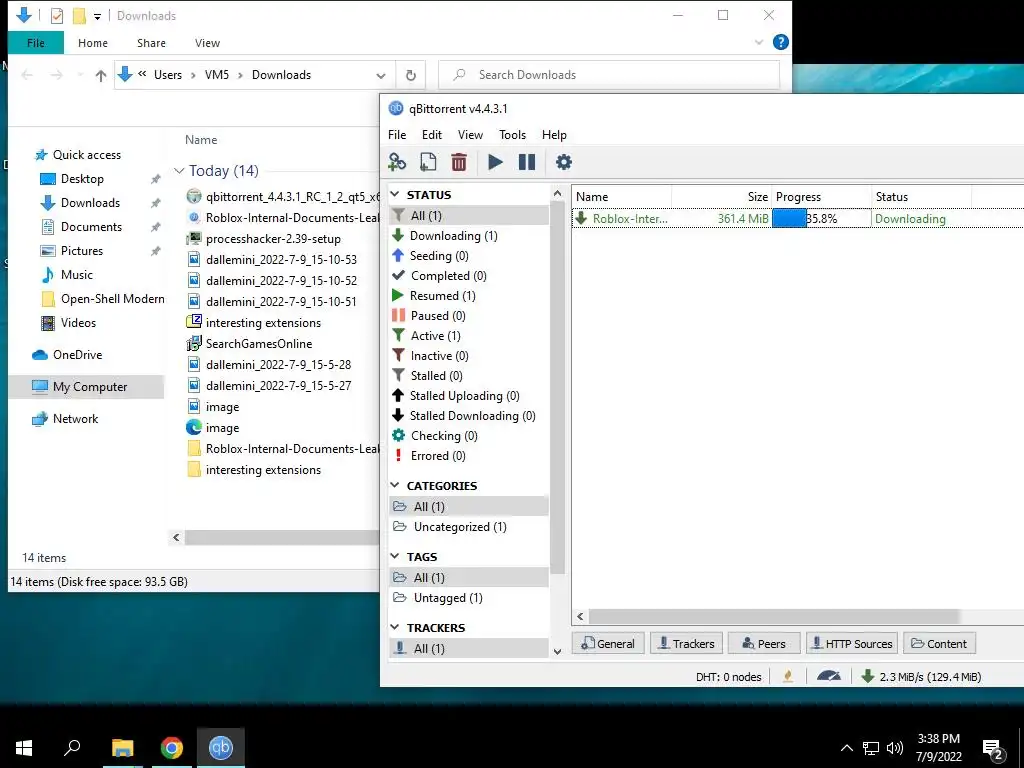The width and height of the screenshot is (1024, 768).
Task: Select Downloading (1) status filter
Action: coord(469,236)
